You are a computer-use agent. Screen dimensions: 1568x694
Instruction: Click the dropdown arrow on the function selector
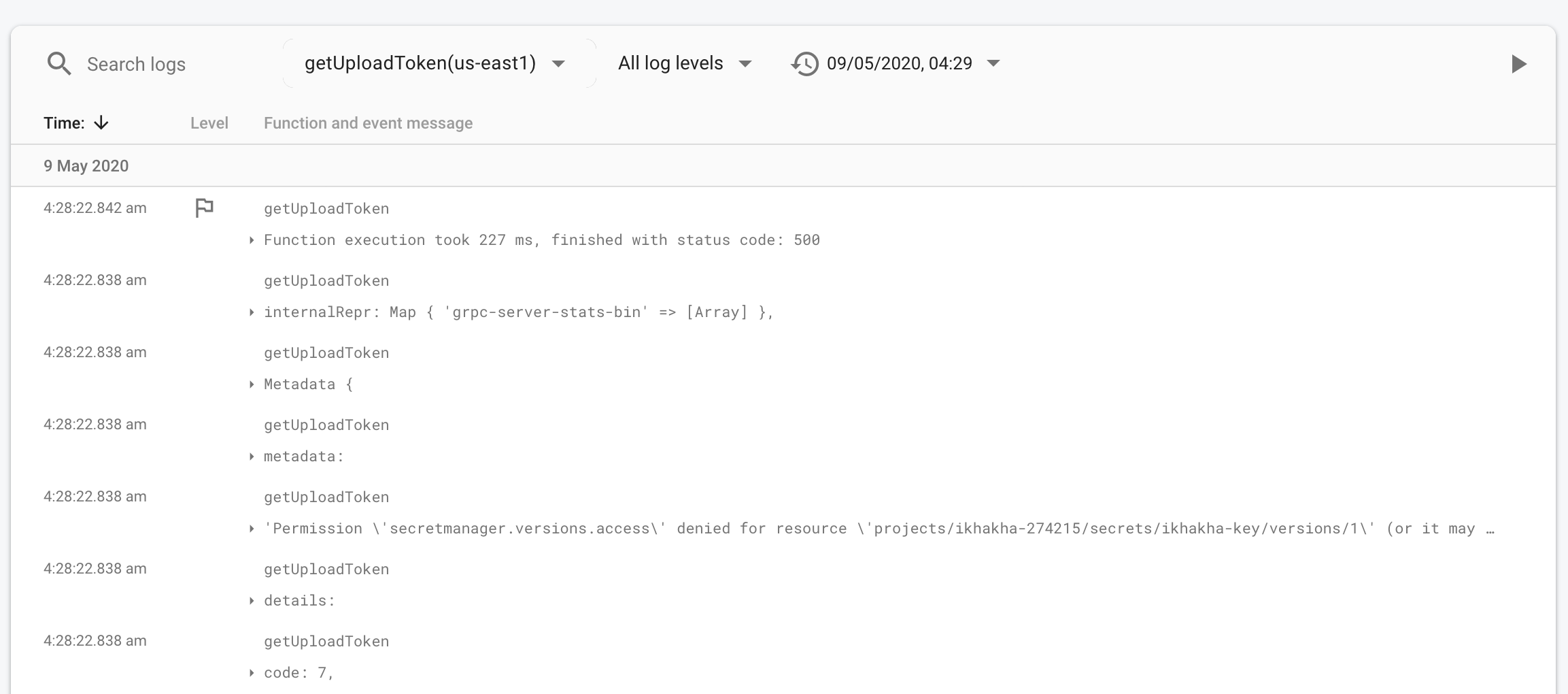558,63
